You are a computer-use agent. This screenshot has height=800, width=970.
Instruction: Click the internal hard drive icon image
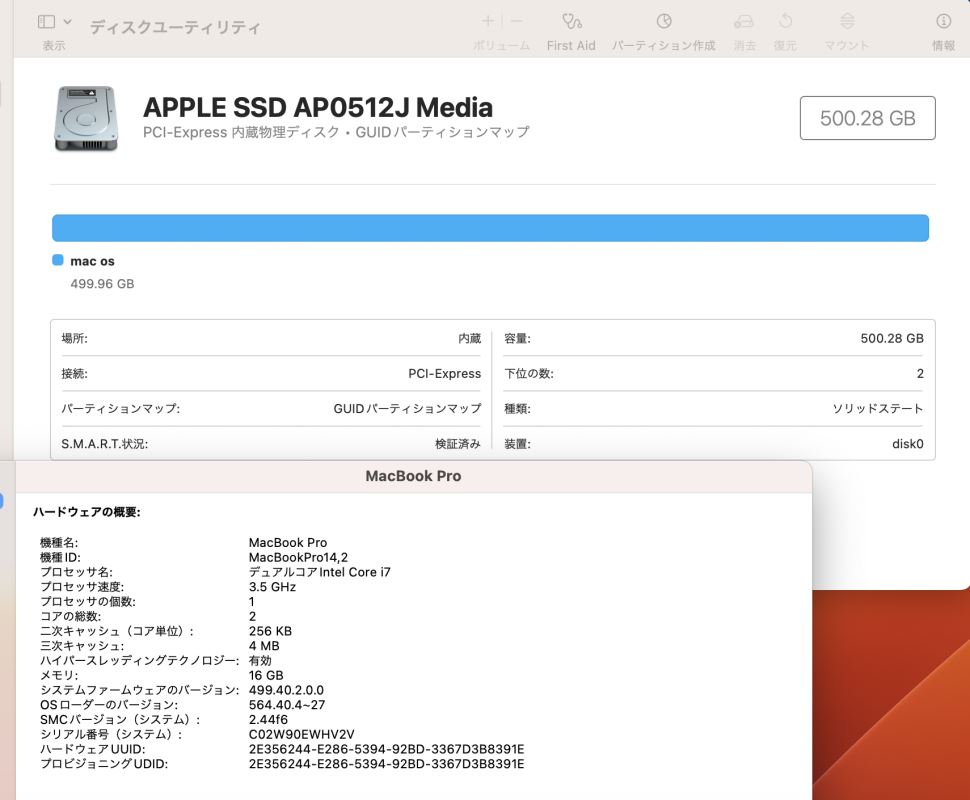(x=86, y=119)
